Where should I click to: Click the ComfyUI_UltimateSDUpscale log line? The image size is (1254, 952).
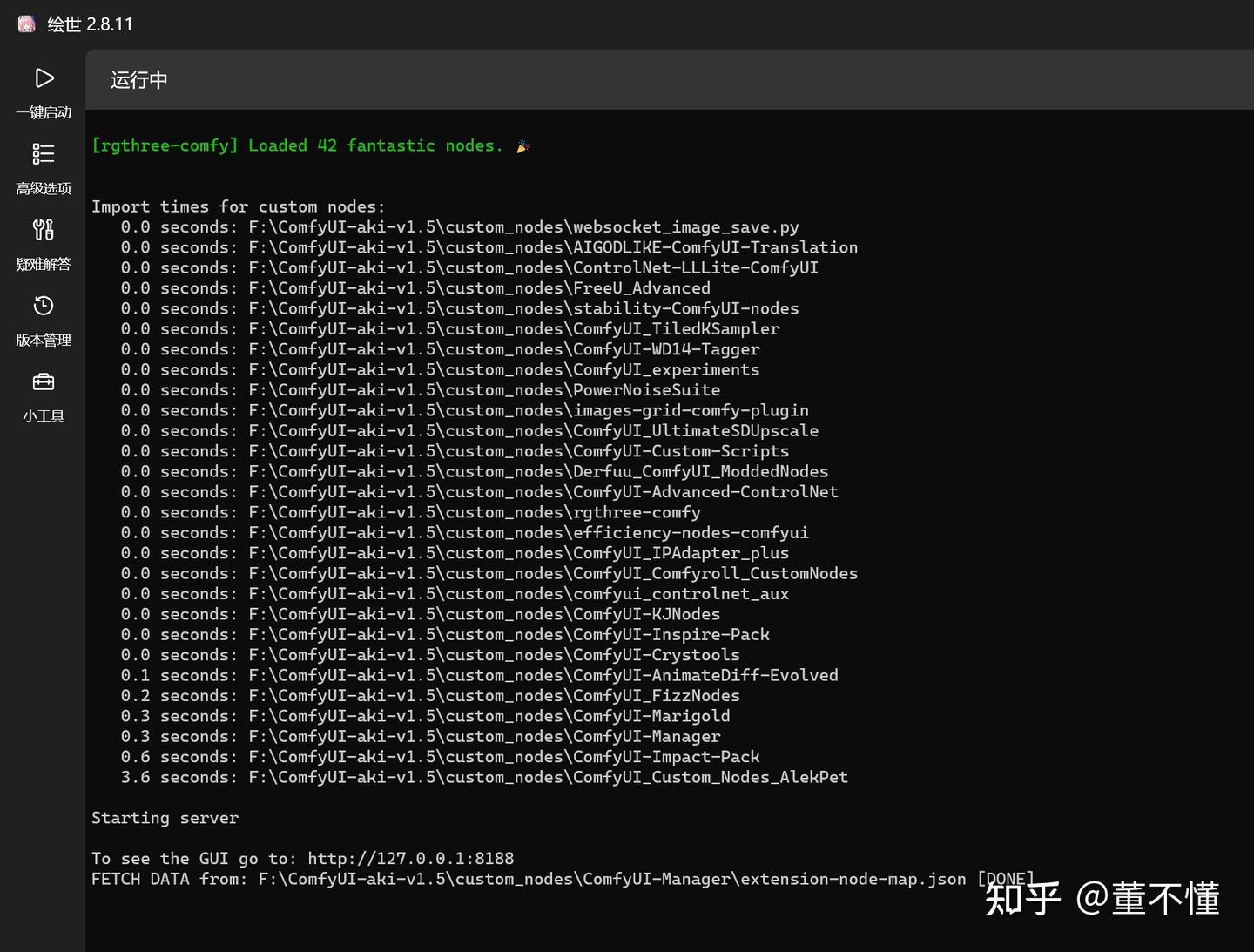[x=469, y=431]
